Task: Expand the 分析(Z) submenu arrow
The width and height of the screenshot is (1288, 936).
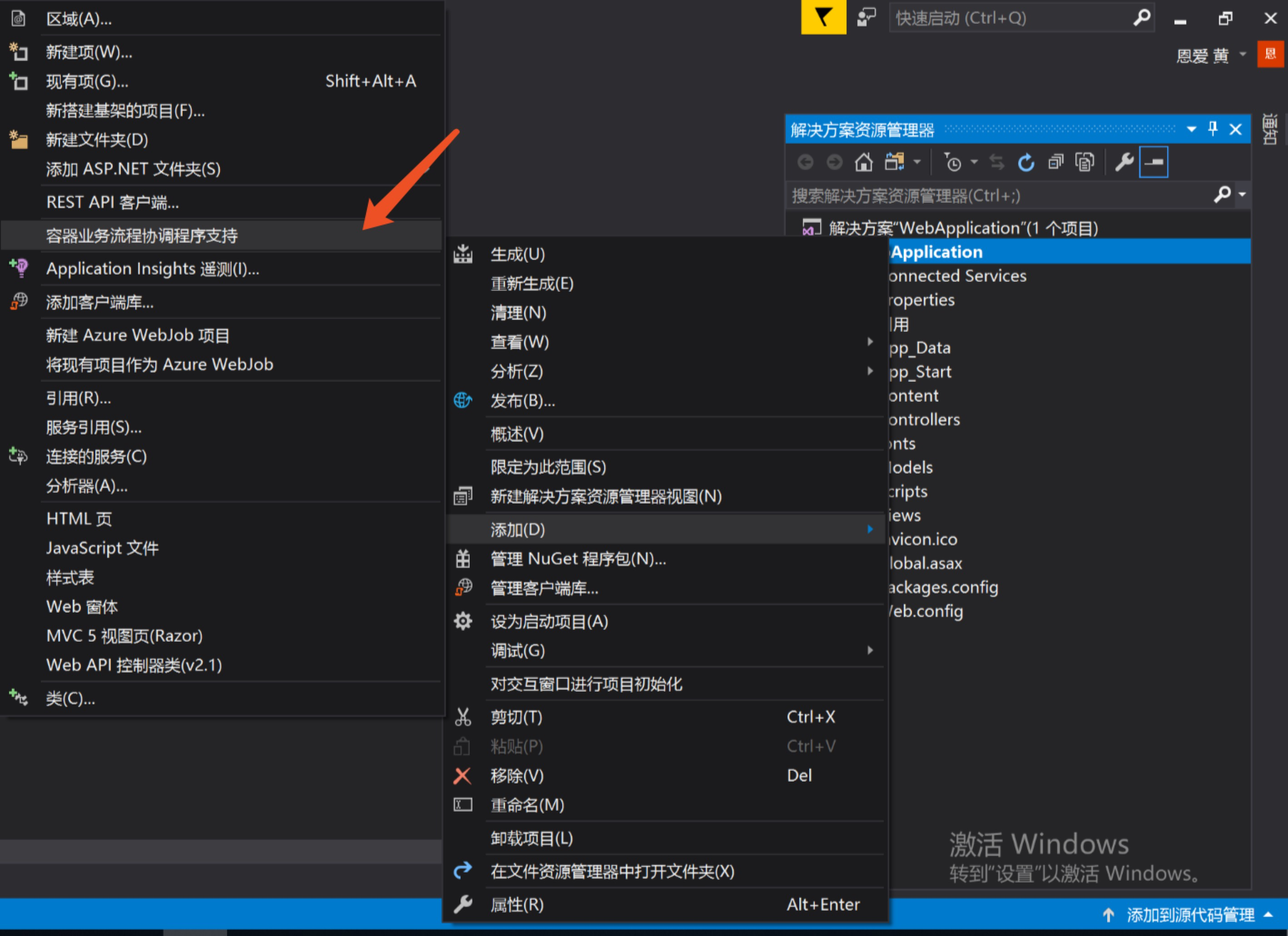Action: click(x=870, y=371)
